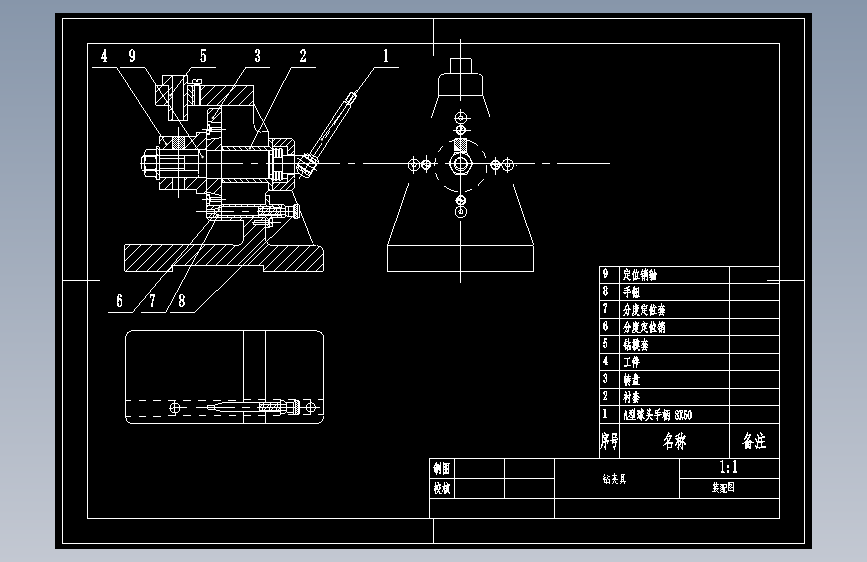Viewport: 867px width, 562px height.
Task: Pick leader callout number 6 below section view
Action: click(119, 301)
